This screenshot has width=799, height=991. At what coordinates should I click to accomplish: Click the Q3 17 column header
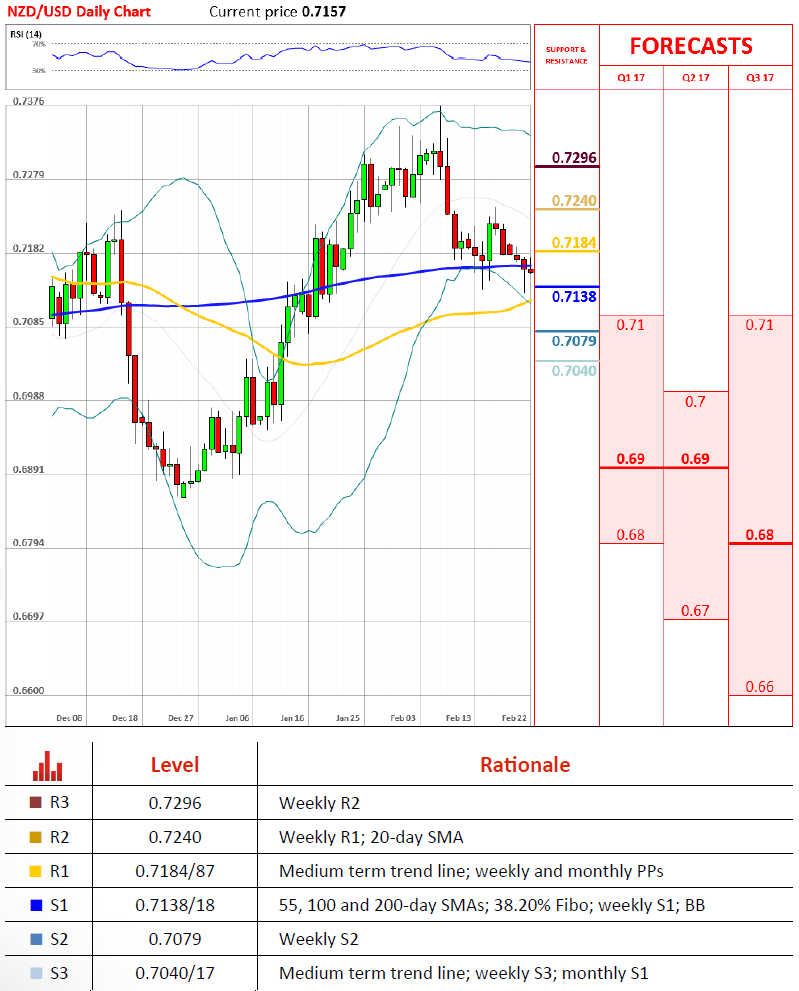[760, 78]
